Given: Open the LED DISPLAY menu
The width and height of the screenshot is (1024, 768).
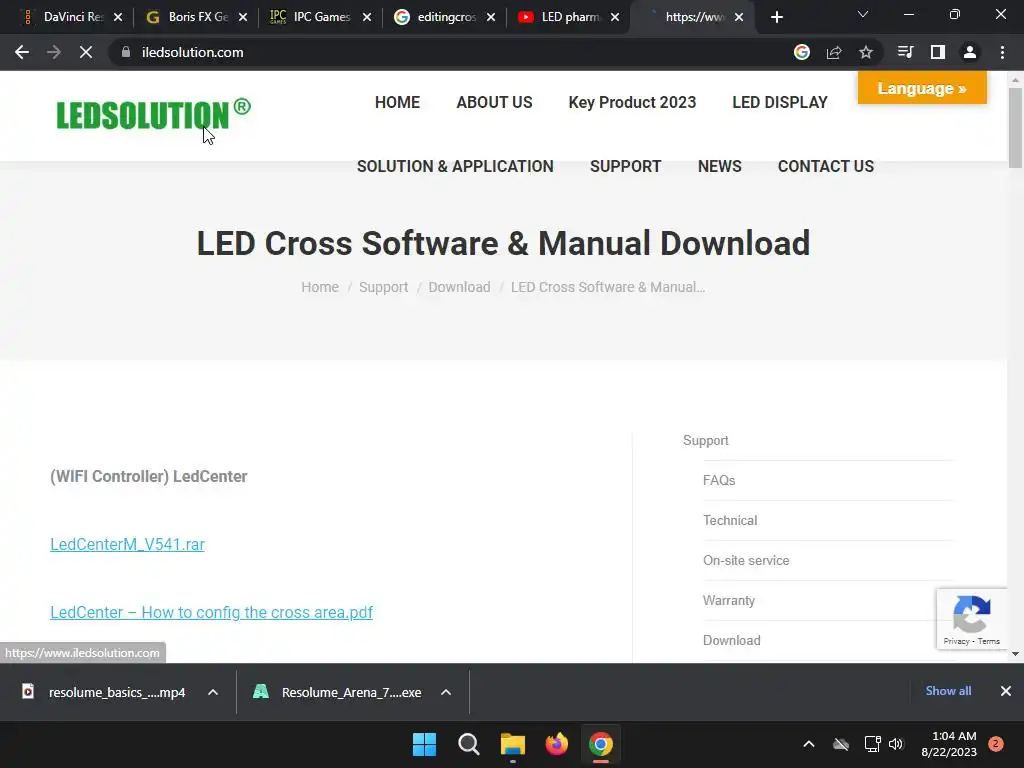Looking at the screenshot, I should (780, 103).
